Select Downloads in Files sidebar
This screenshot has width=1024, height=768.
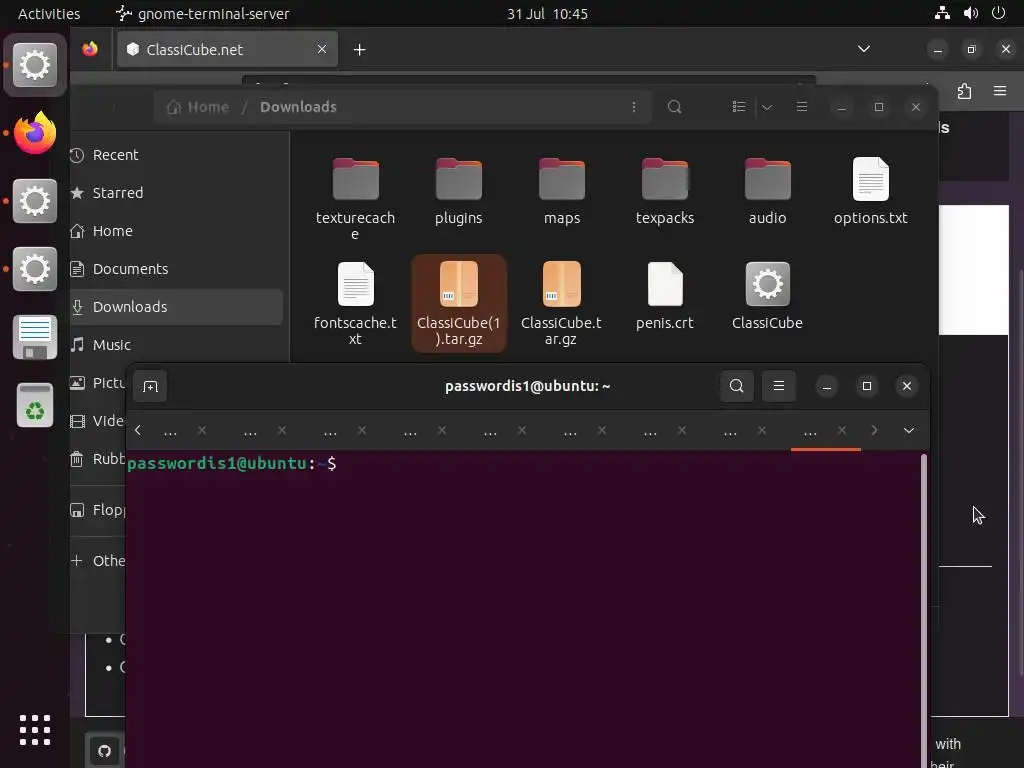pos(176,306)
